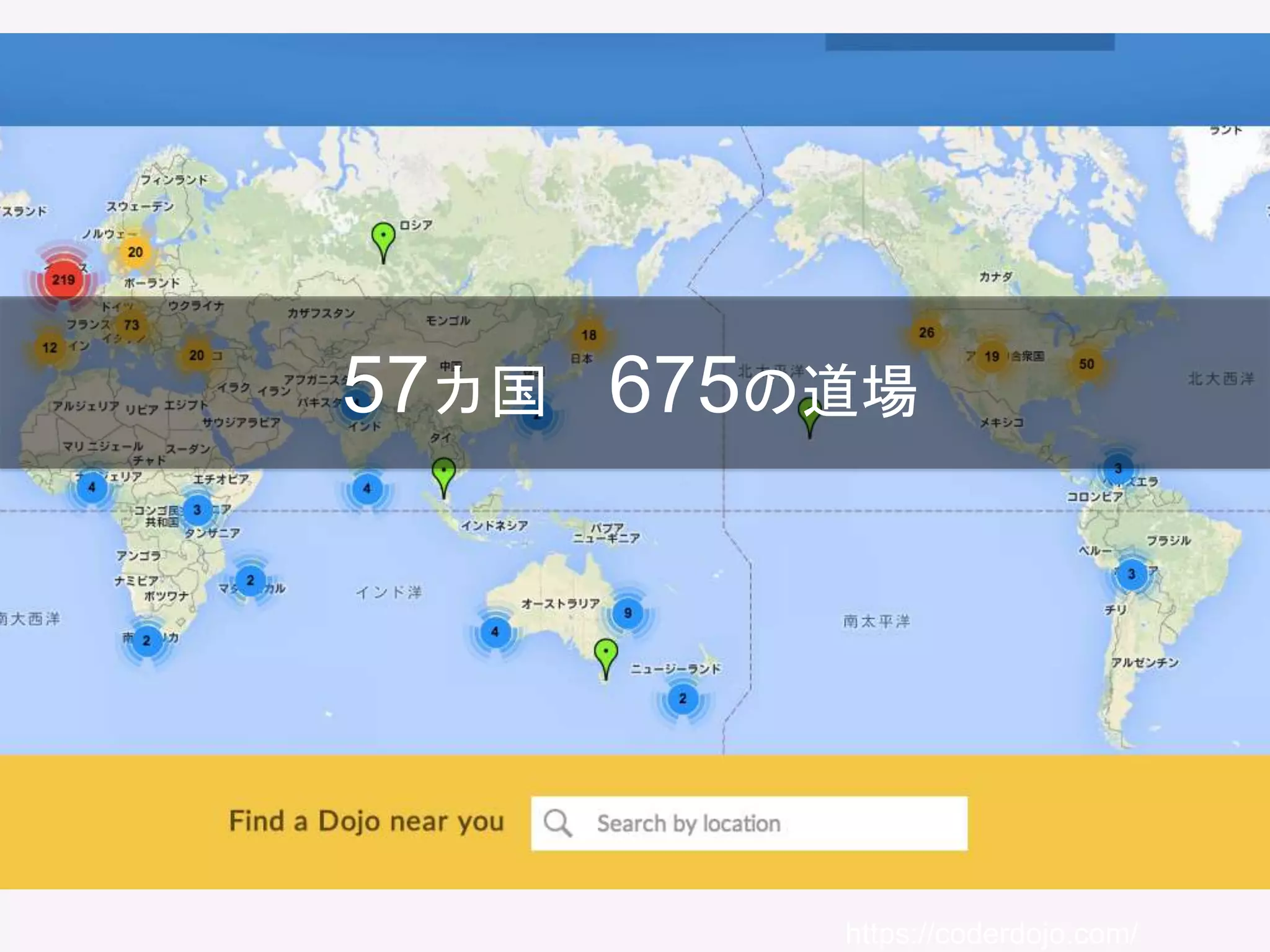The height and width of the screenshot is (952, 1270).
Task: Select the 50 cluster on US east coast
Action: click(x=1086, y=364)
